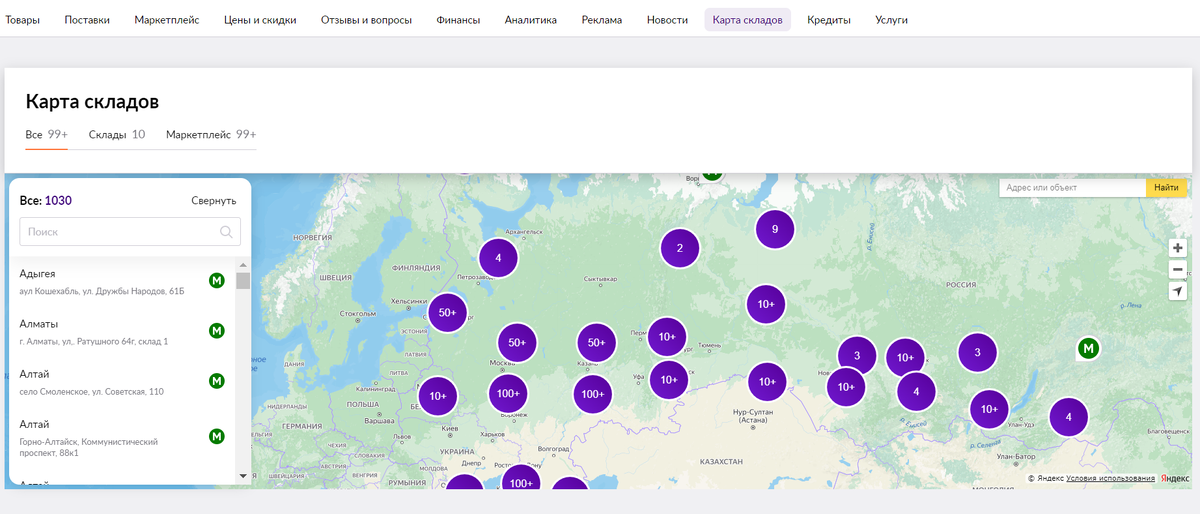Open the 10+ cluster near Уфа
The image size is (1200, 514).
click(x=669, y=380)
